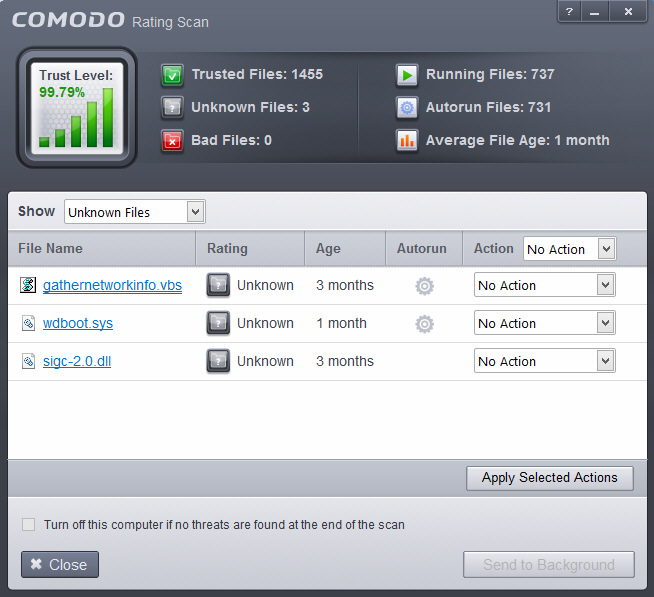The width and height of the screenshot is (654, 597).
Task: Open the Action header dropdown for all files
Action: [569, 249]
